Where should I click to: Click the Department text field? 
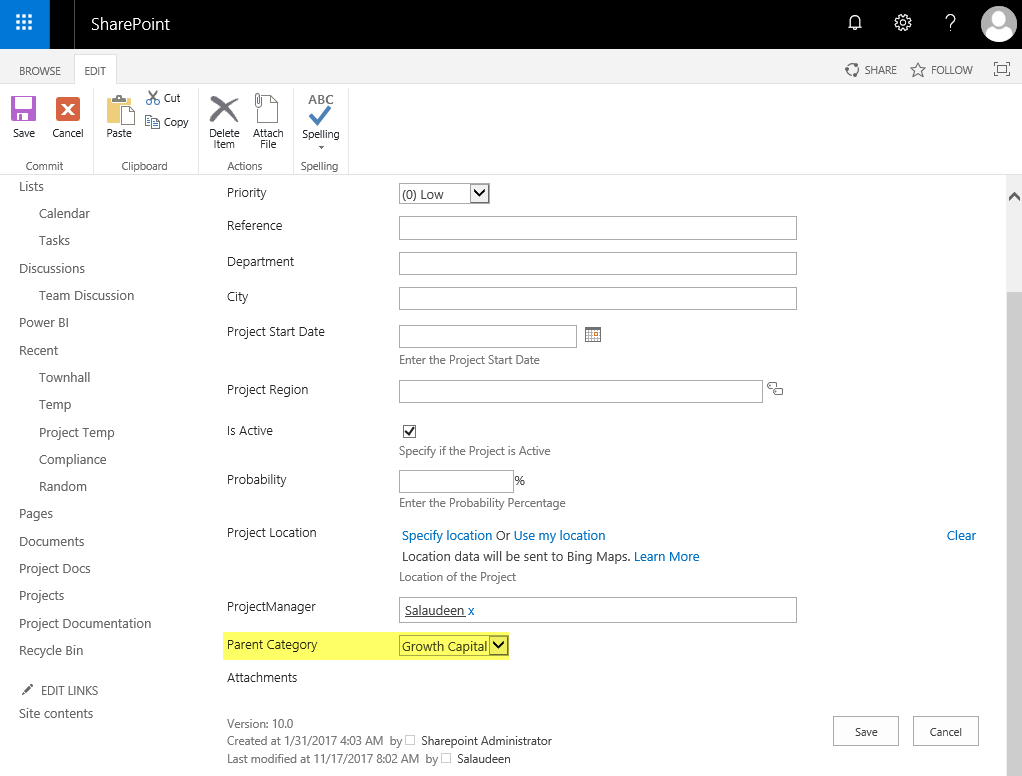(x=597, y=263)
